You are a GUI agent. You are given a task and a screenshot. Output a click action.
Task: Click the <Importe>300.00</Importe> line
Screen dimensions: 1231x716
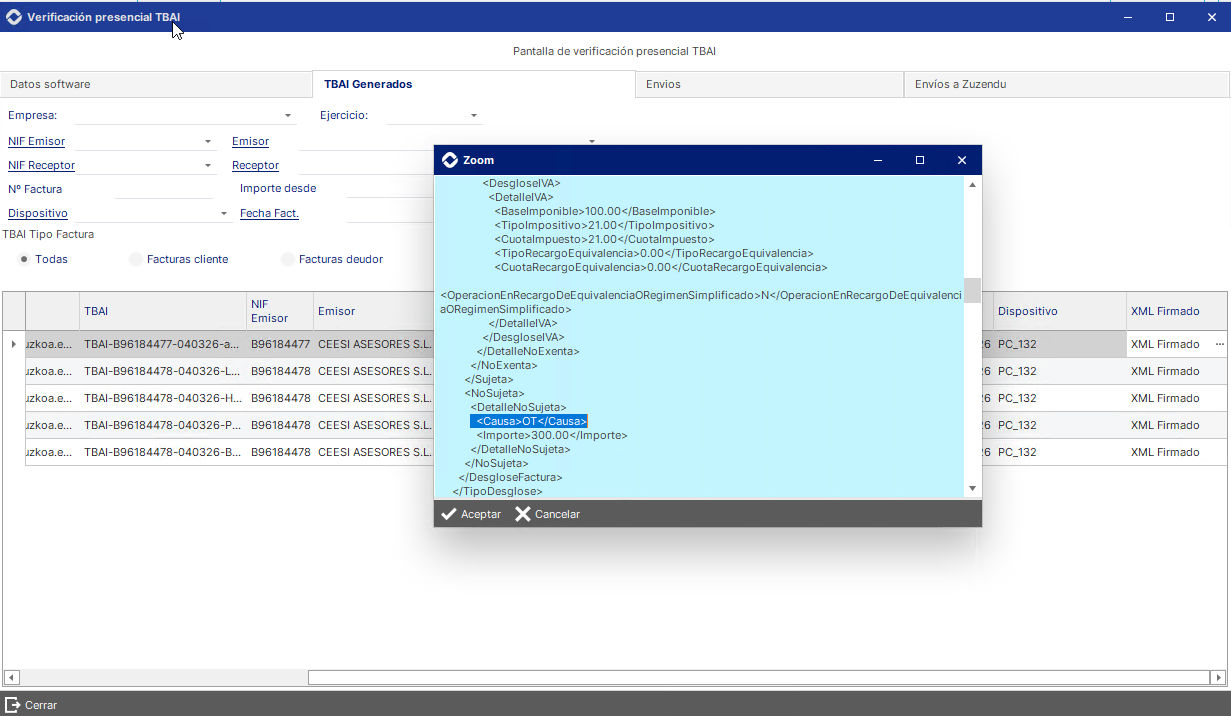(552, 436)
